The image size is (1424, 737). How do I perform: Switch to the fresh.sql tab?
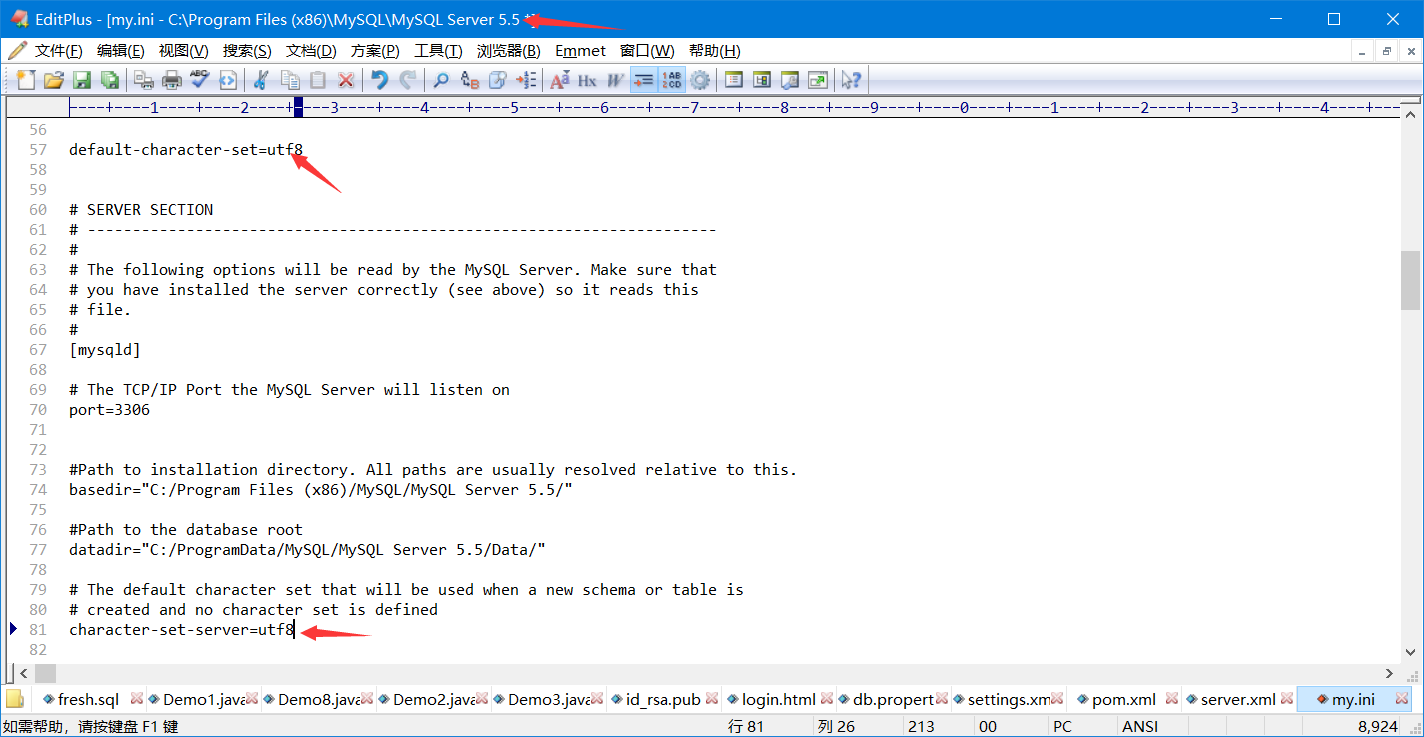(88, 699)
